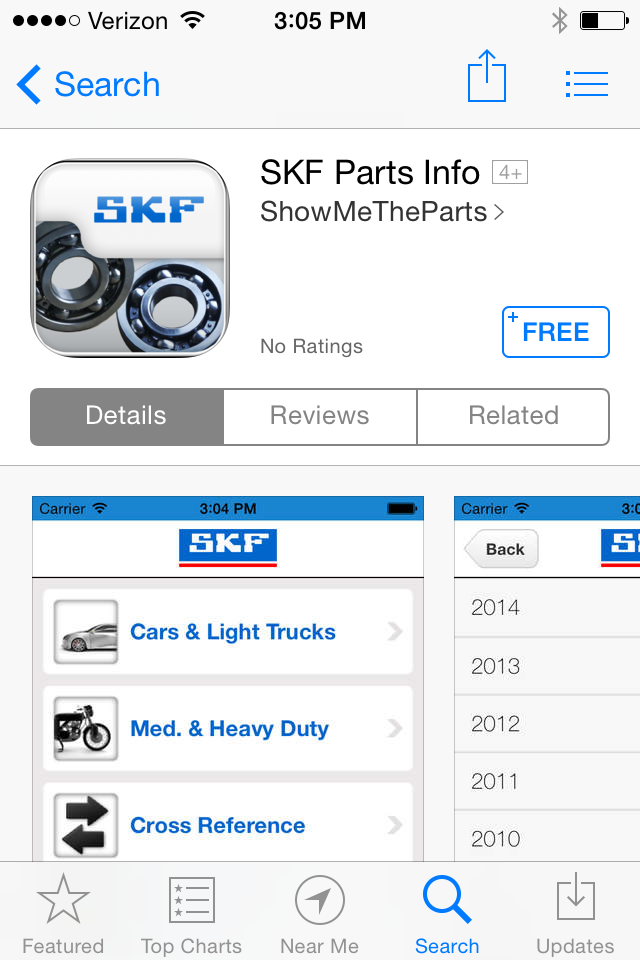The image size is (640, 960).
Task: Open the second screenshot showing years list
Action: 547,678
